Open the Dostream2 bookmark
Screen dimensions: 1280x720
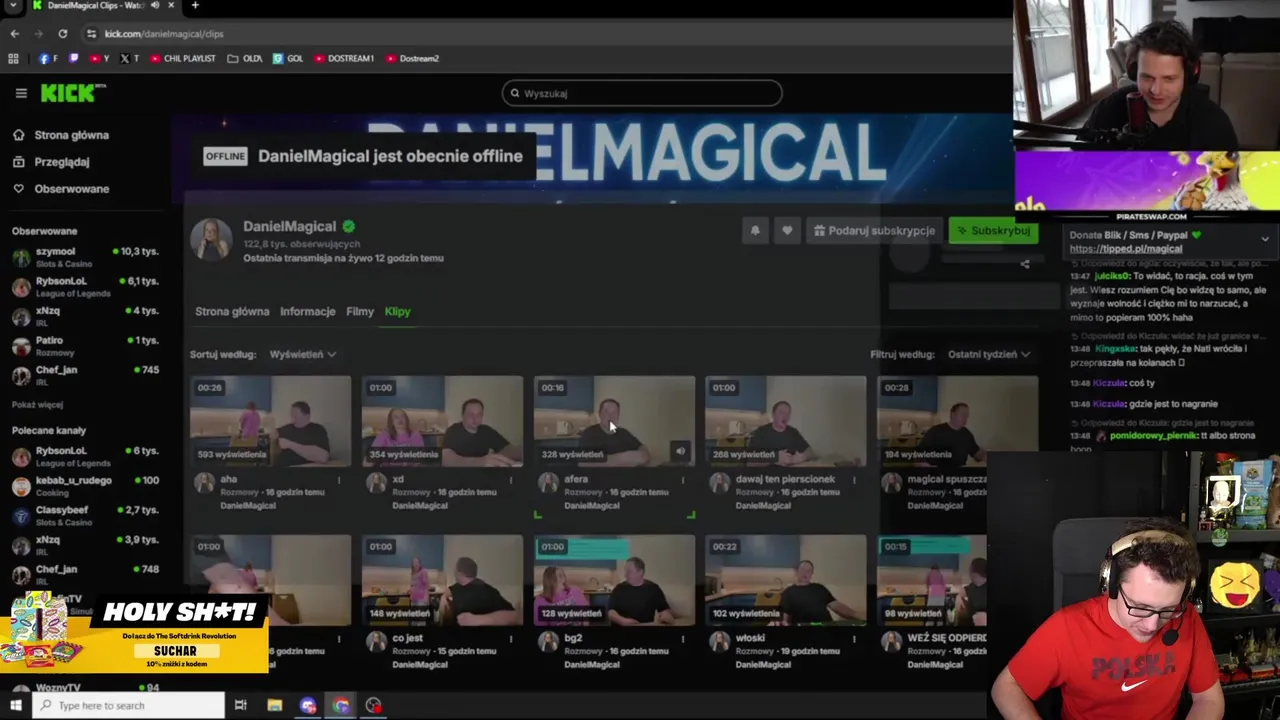pyautogui.click(x=412, y=58)
